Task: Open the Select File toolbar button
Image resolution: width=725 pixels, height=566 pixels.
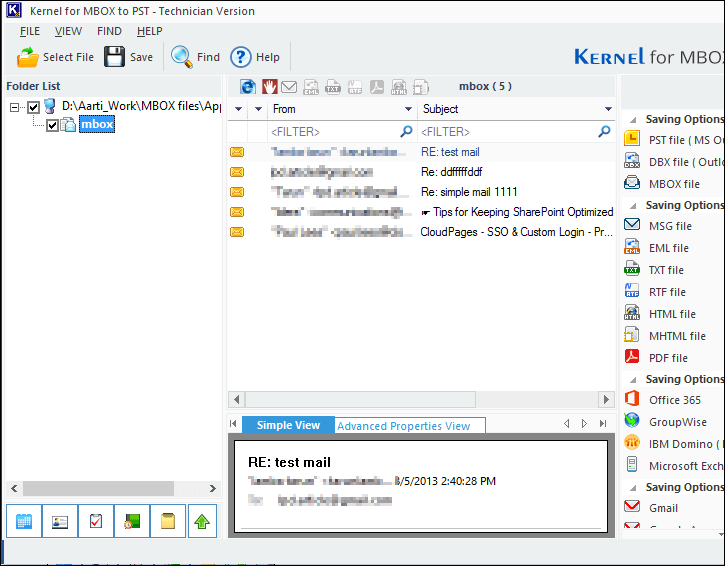Action: [x=55, y=57]
